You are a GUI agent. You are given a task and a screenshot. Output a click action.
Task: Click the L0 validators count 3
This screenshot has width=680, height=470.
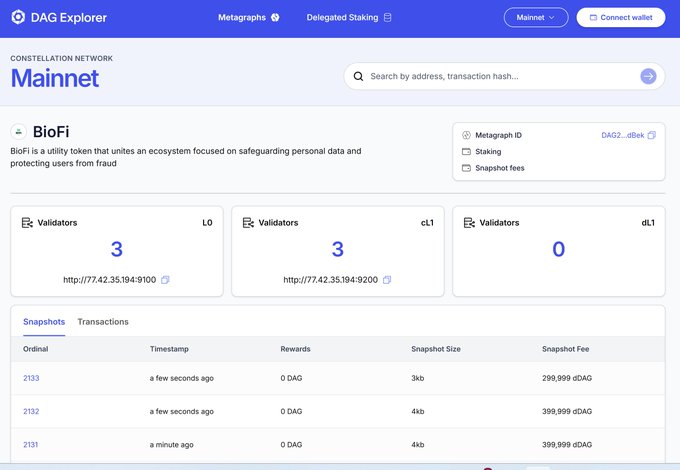(117, 249)
